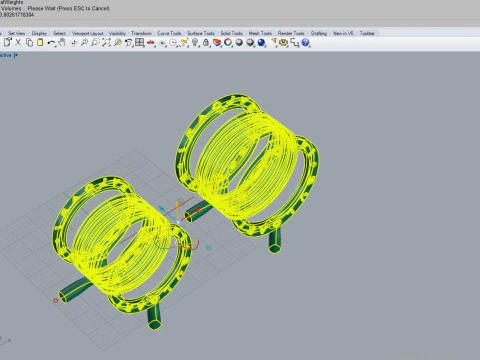
Task: Select the Dimension tool icon
Action: coord(295,43)
